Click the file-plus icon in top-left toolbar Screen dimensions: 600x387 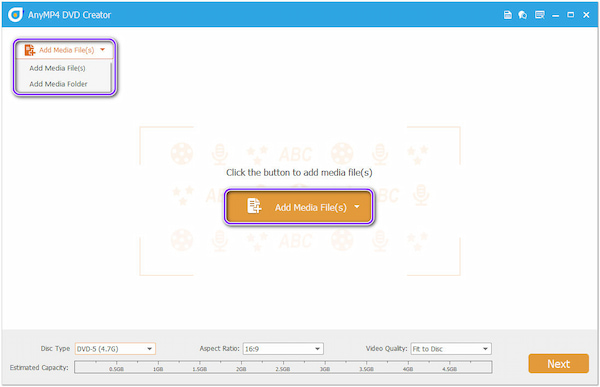(30, 50)
